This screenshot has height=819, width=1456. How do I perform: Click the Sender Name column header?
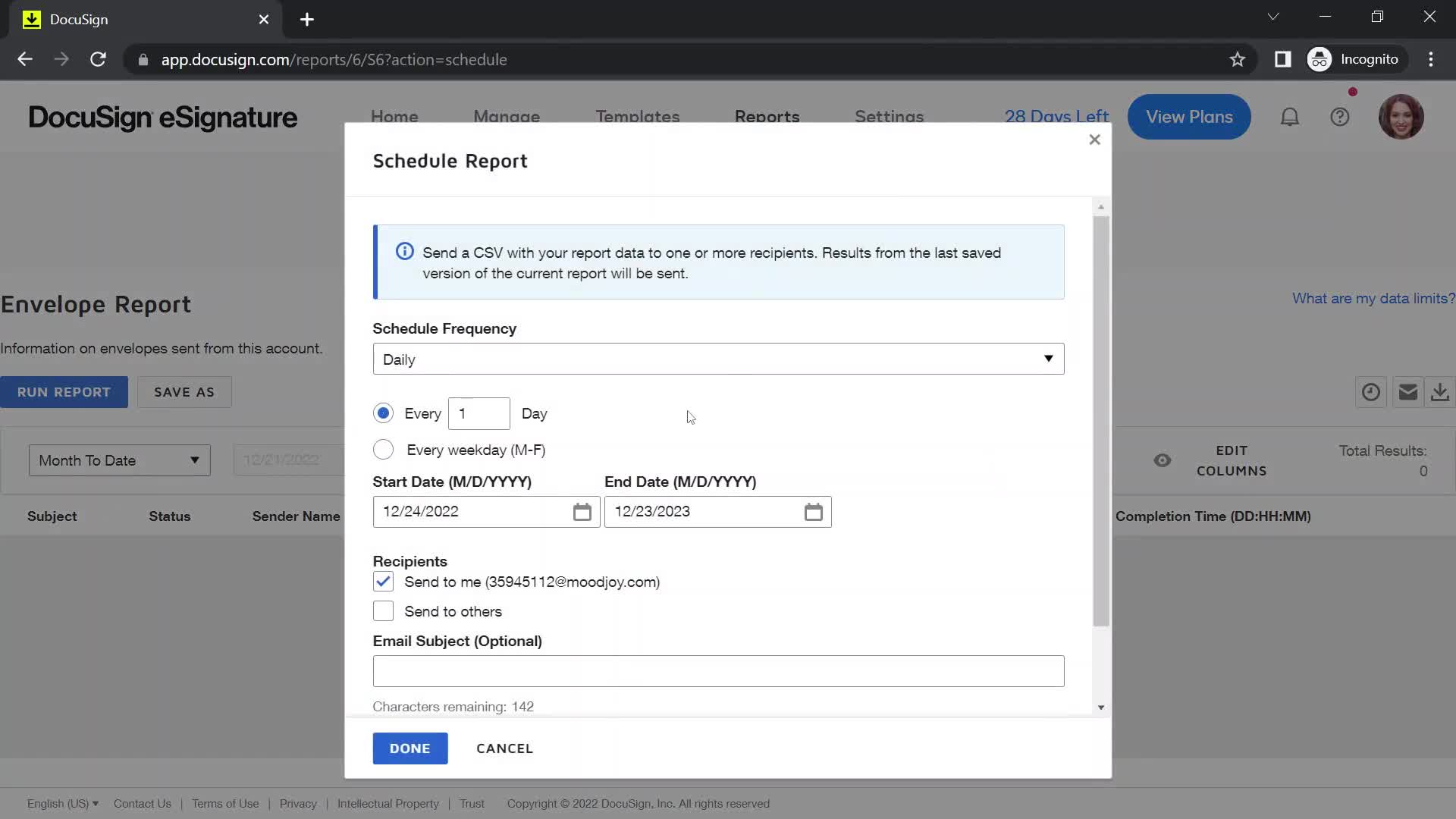(296, 516)
